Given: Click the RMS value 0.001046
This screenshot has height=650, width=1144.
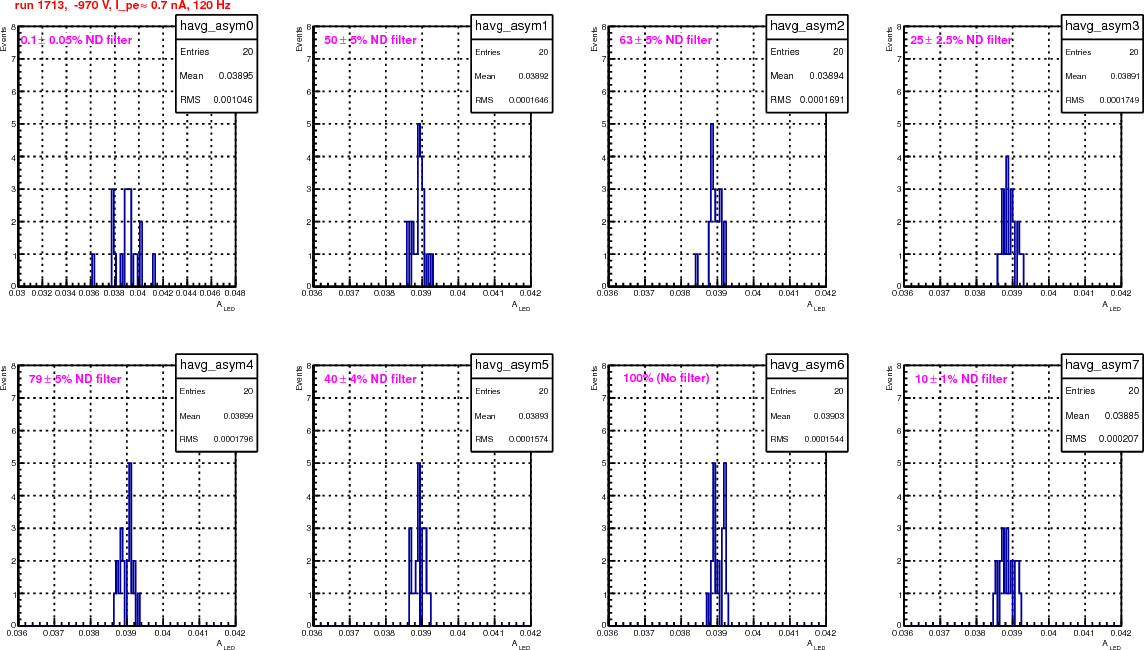Looking at the screenshot, I should (x=233, y=100).
